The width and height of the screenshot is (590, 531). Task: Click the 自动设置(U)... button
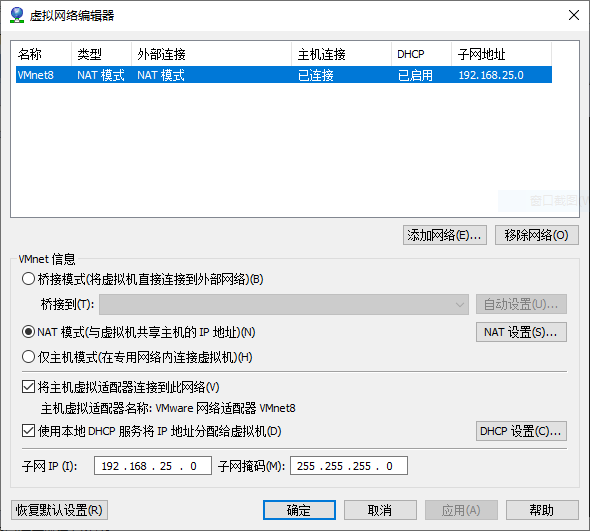click(521, 304)
